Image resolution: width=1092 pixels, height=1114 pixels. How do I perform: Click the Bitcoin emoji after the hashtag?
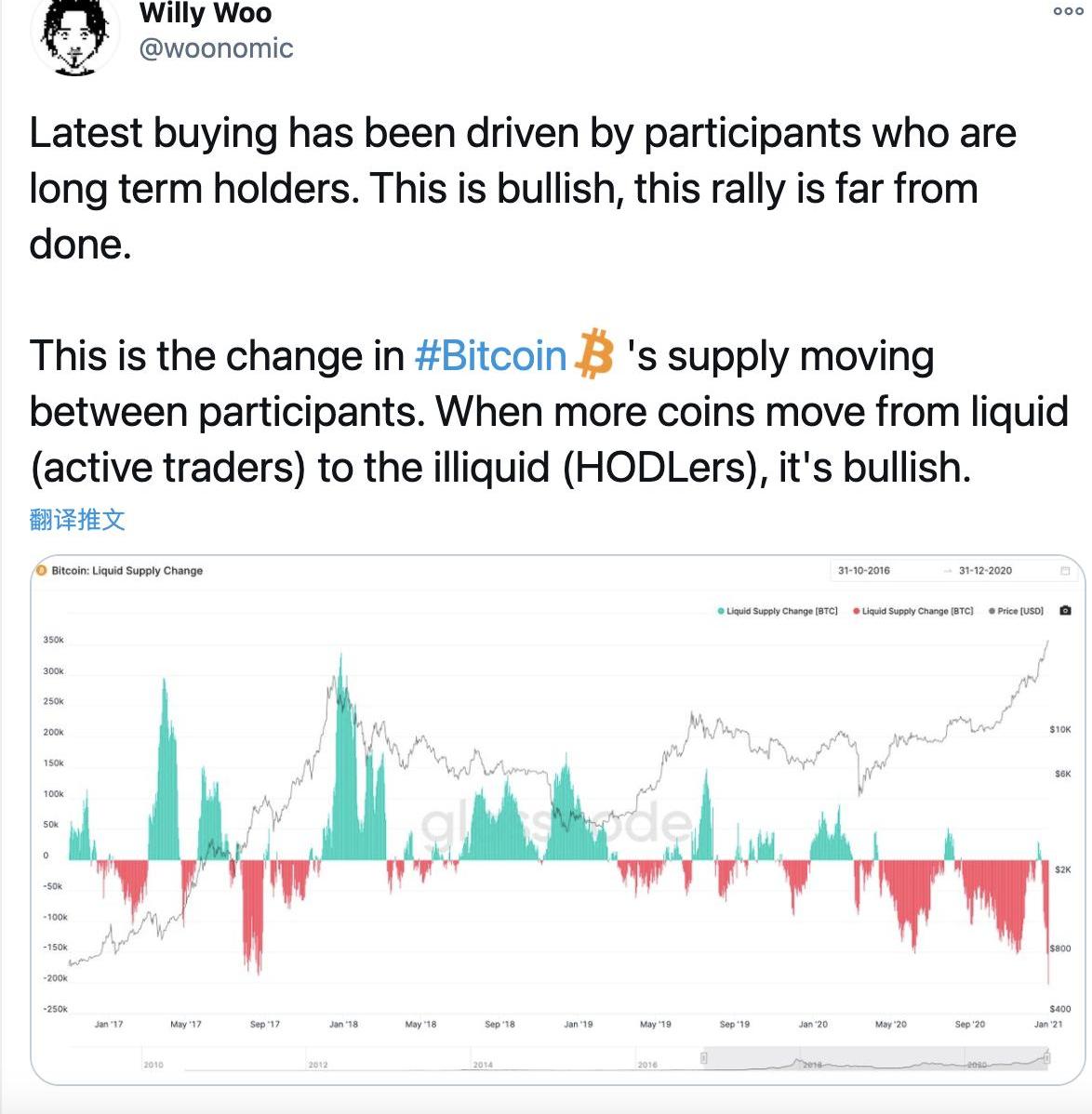594,353
